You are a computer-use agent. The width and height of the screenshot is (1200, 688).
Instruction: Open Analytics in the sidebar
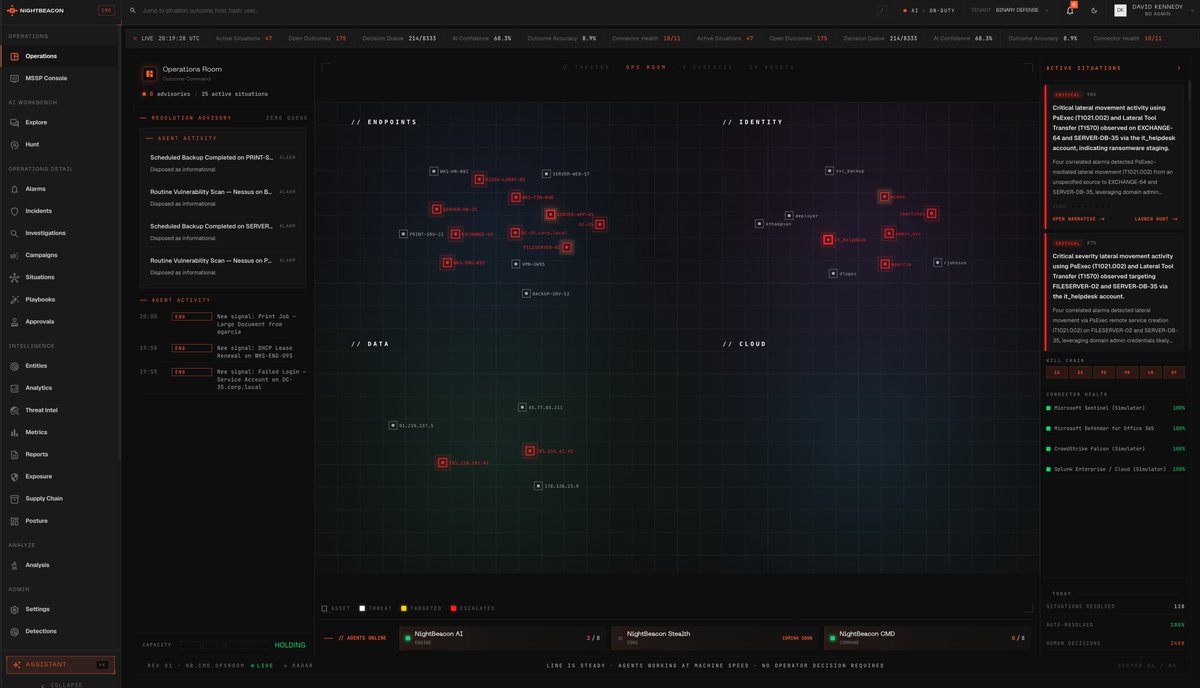point(60,388)
